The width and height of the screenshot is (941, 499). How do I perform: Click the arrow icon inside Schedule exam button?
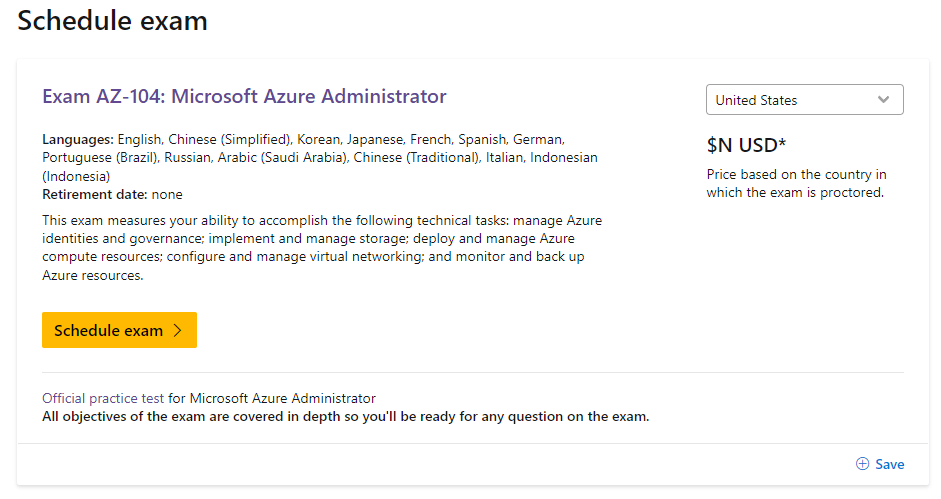point(178,331)
